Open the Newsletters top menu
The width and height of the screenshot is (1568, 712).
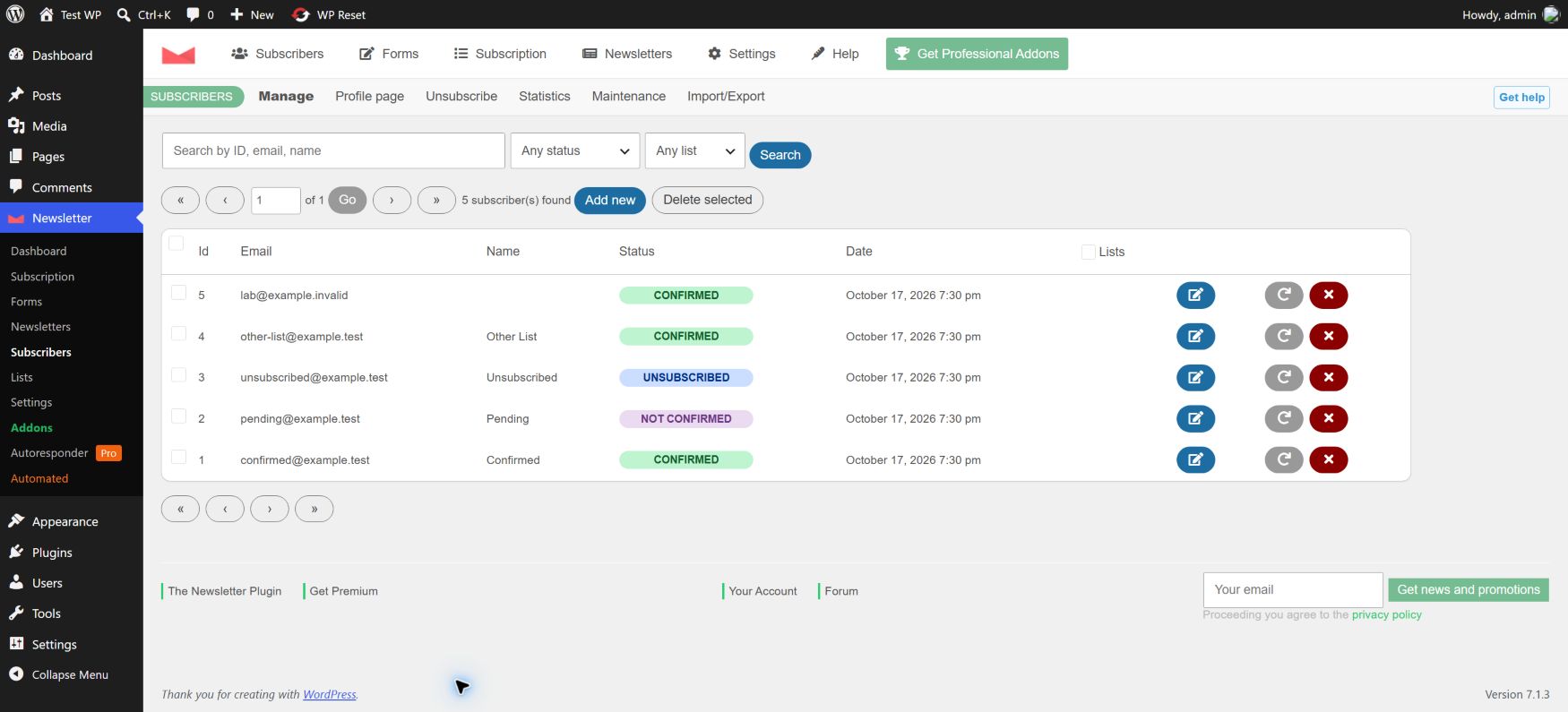click(627, 54)
